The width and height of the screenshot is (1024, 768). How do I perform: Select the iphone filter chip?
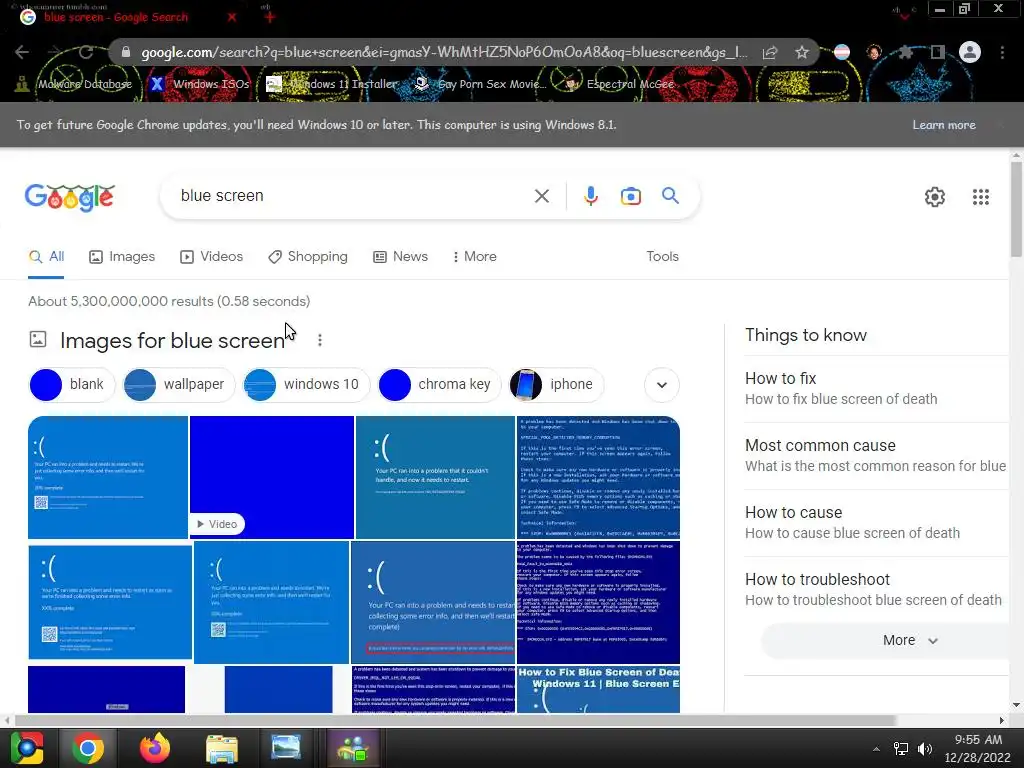[x=556, y=385]
